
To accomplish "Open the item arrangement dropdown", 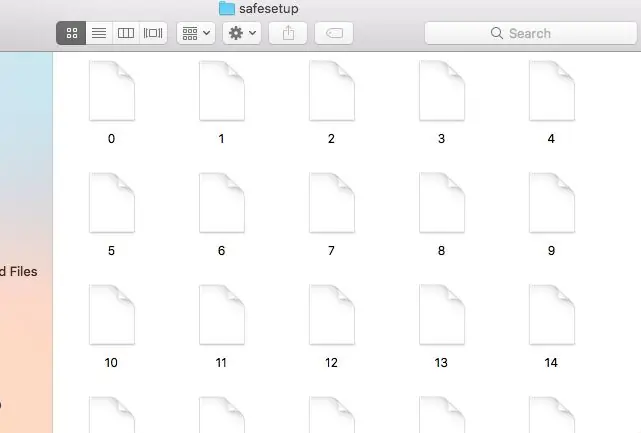I will tap(196, 33).
